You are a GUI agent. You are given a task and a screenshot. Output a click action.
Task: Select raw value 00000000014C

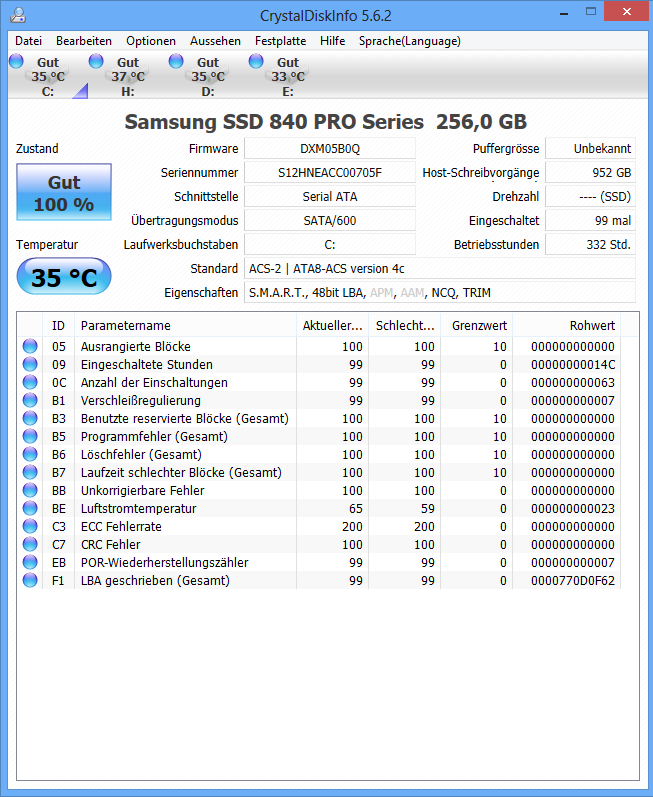(x=573, y=364)
